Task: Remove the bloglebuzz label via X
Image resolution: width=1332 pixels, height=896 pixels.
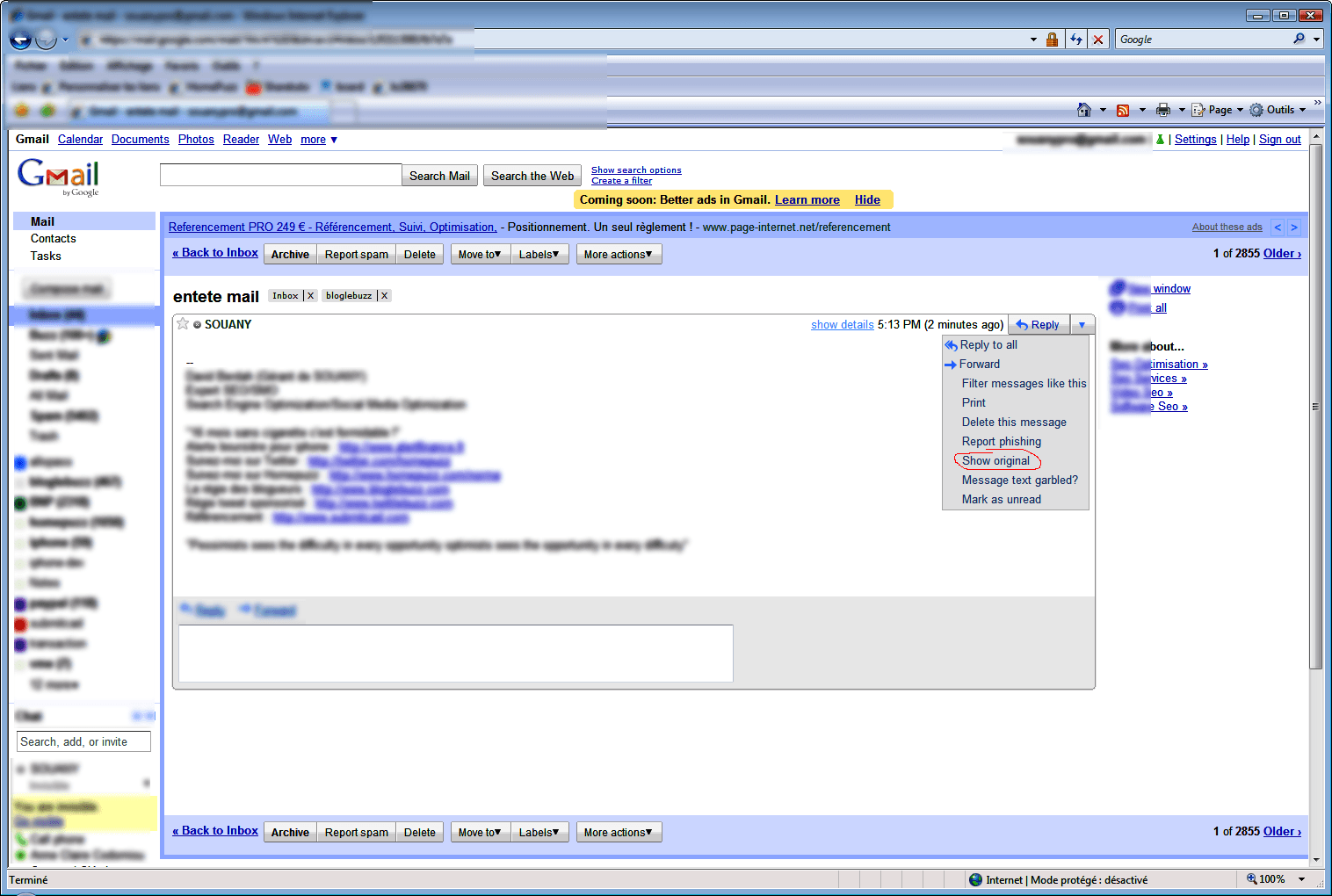Action: tap(384, 296)
